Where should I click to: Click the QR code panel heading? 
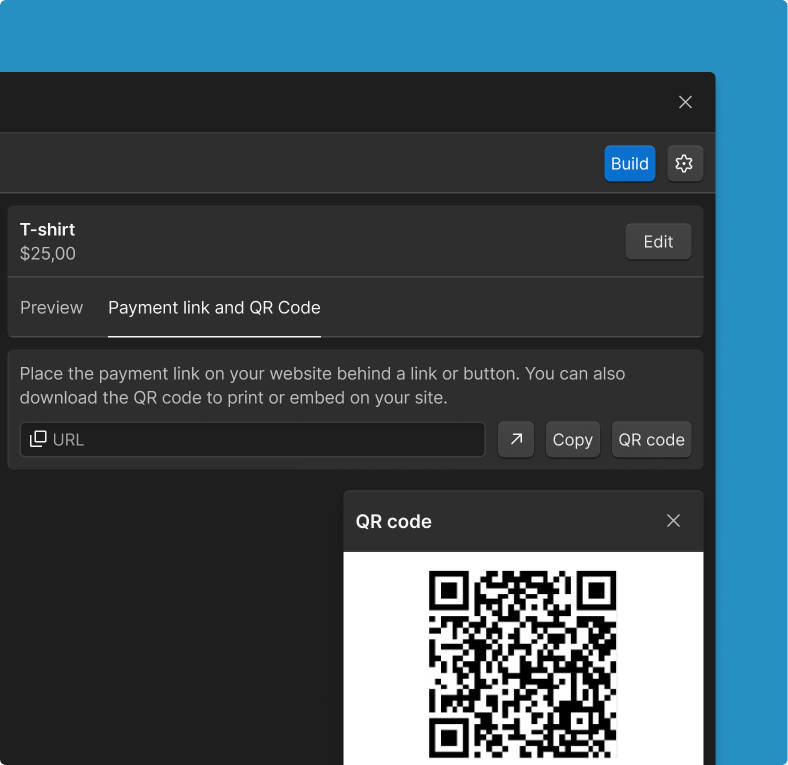point(393,522)
